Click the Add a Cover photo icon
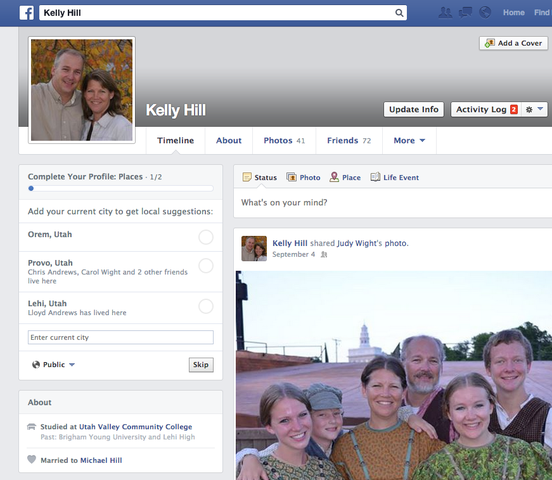552x480 pixels. pyautogui.click(x=489, y=43)
